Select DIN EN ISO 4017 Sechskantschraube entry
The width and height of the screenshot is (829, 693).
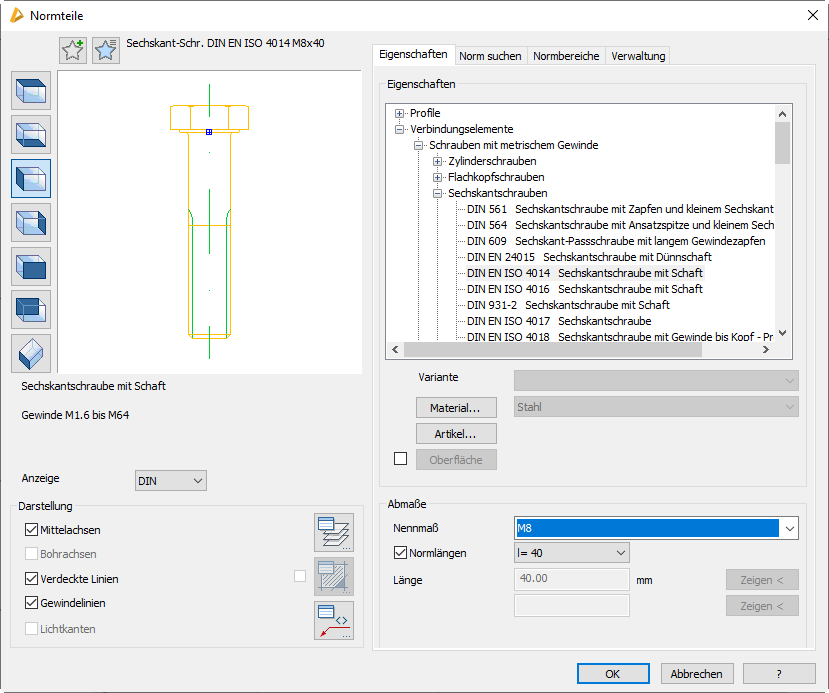point(559,321)
